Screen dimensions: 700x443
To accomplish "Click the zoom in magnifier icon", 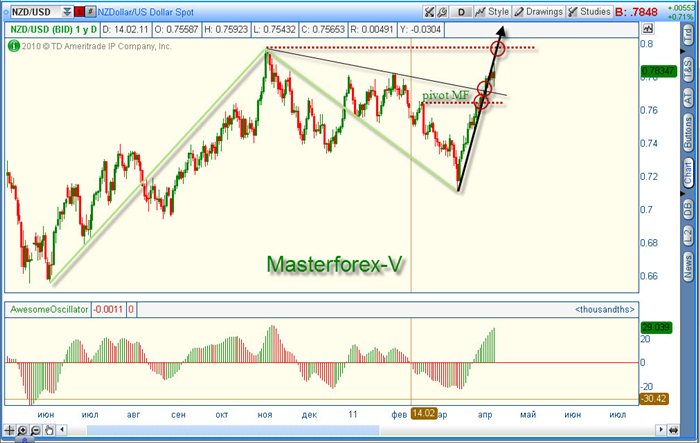I will pos(22,430).
